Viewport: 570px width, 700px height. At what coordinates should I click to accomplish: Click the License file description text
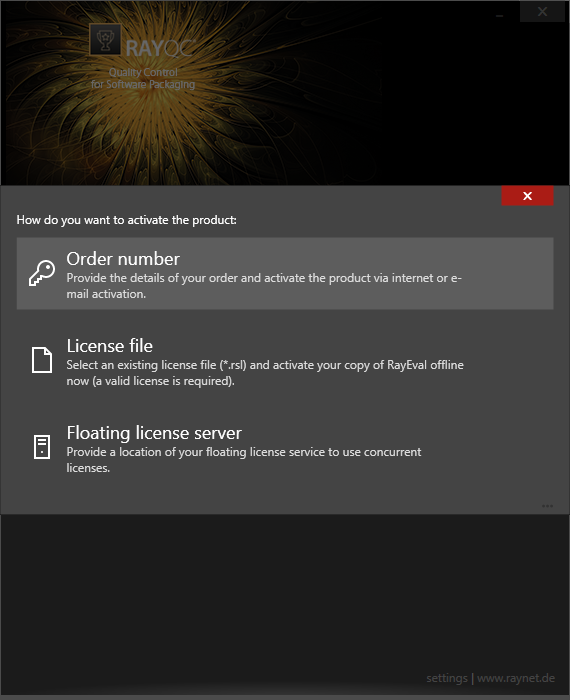click(x=265, y=373)
